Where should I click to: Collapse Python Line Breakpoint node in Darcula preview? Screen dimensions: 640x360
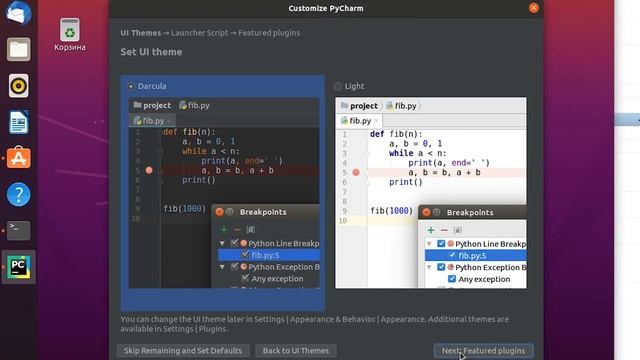coord(222,243)
